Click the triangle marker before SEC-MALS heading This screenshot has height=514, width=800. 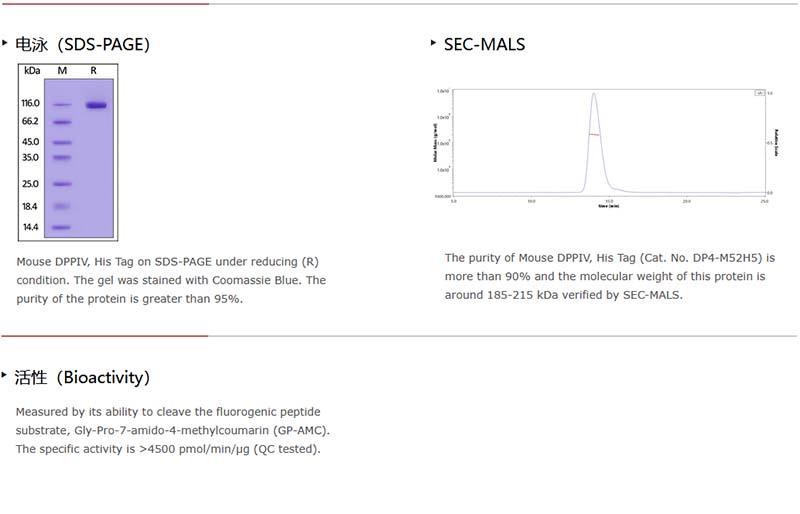[433, 42]
